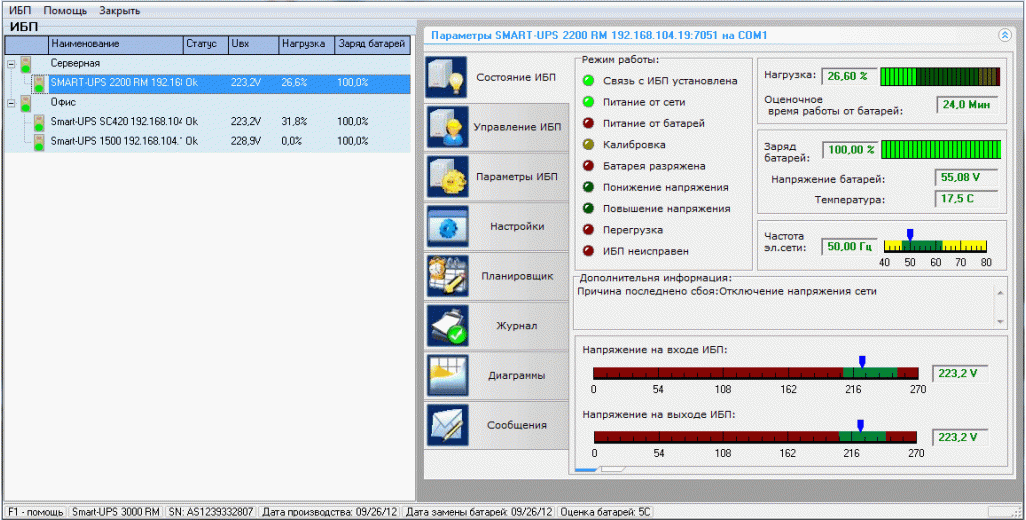Viewport: 1026px width, 520px height.
Task: Select the Управление ИБП tab label
Action: coord(517,127)
